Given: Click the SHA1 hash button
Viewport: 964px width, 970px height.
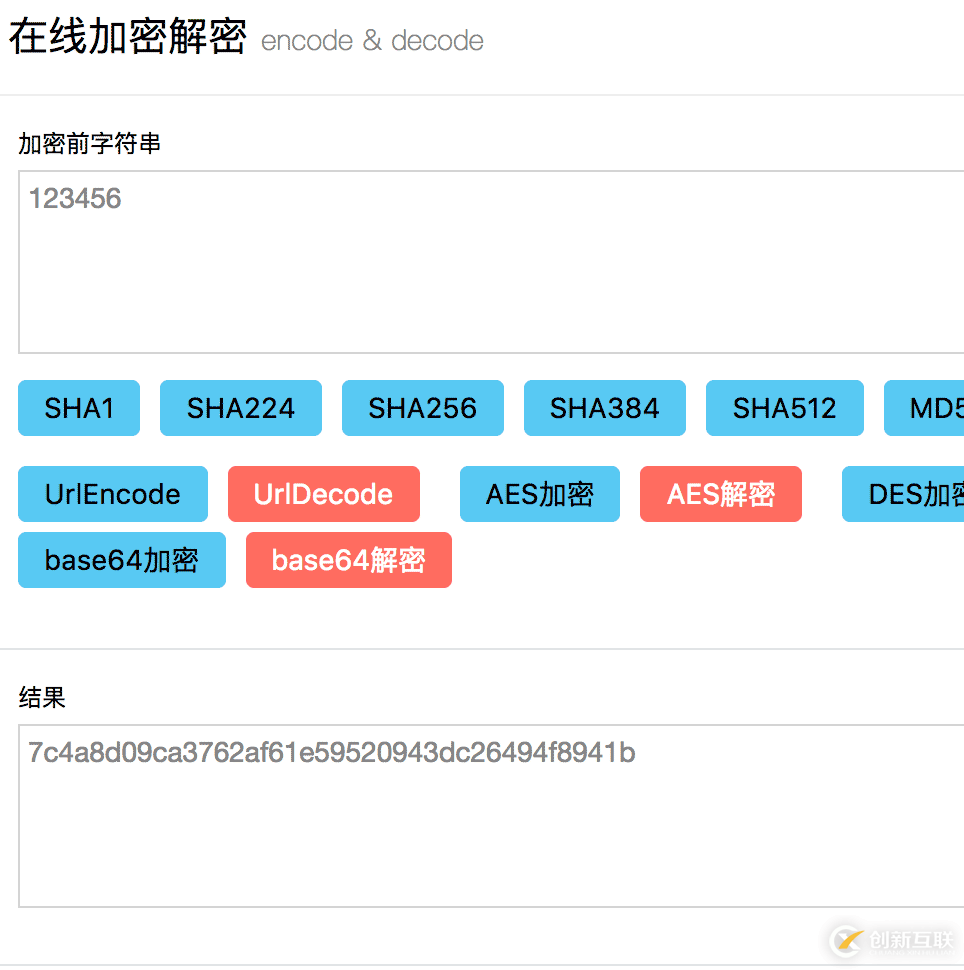Looking at the screenshot, I should tap(78, 408).
